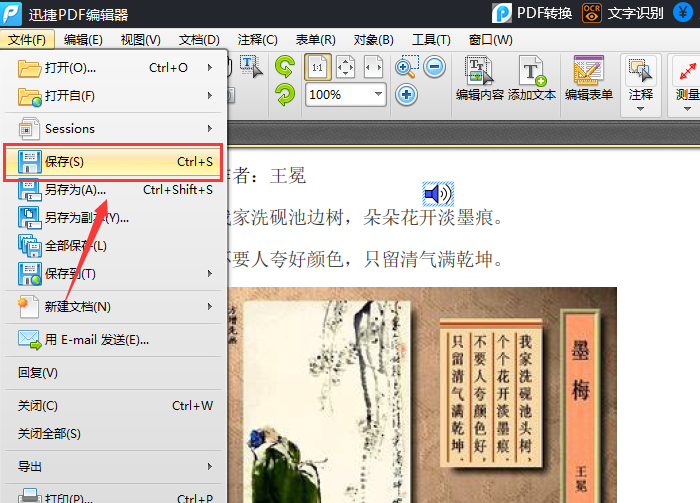
Task: Select the marquee zoom tool
Action: [x=407, y=67]
